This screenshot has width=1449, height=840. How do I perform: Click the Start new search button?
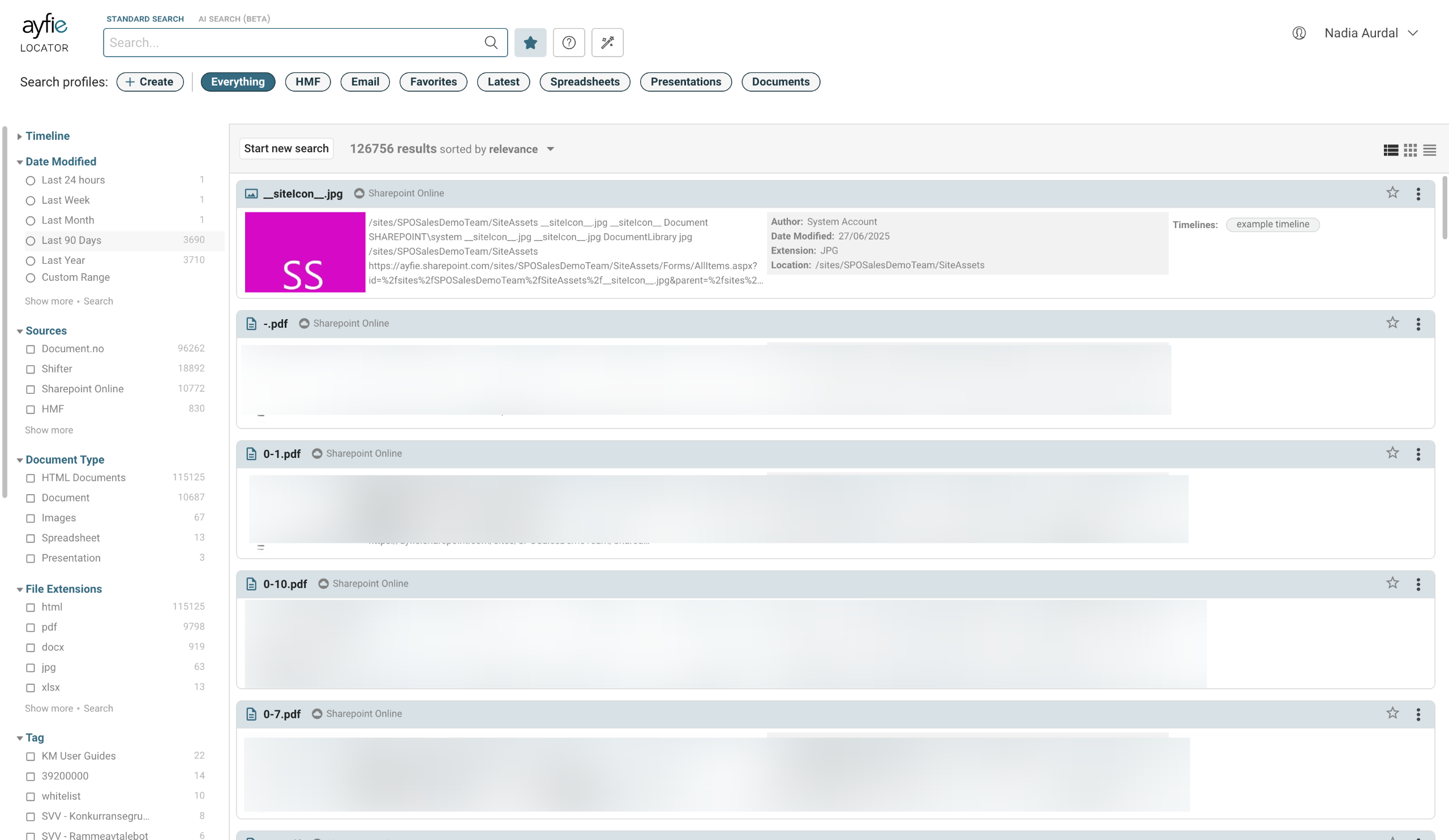(286, 149)
